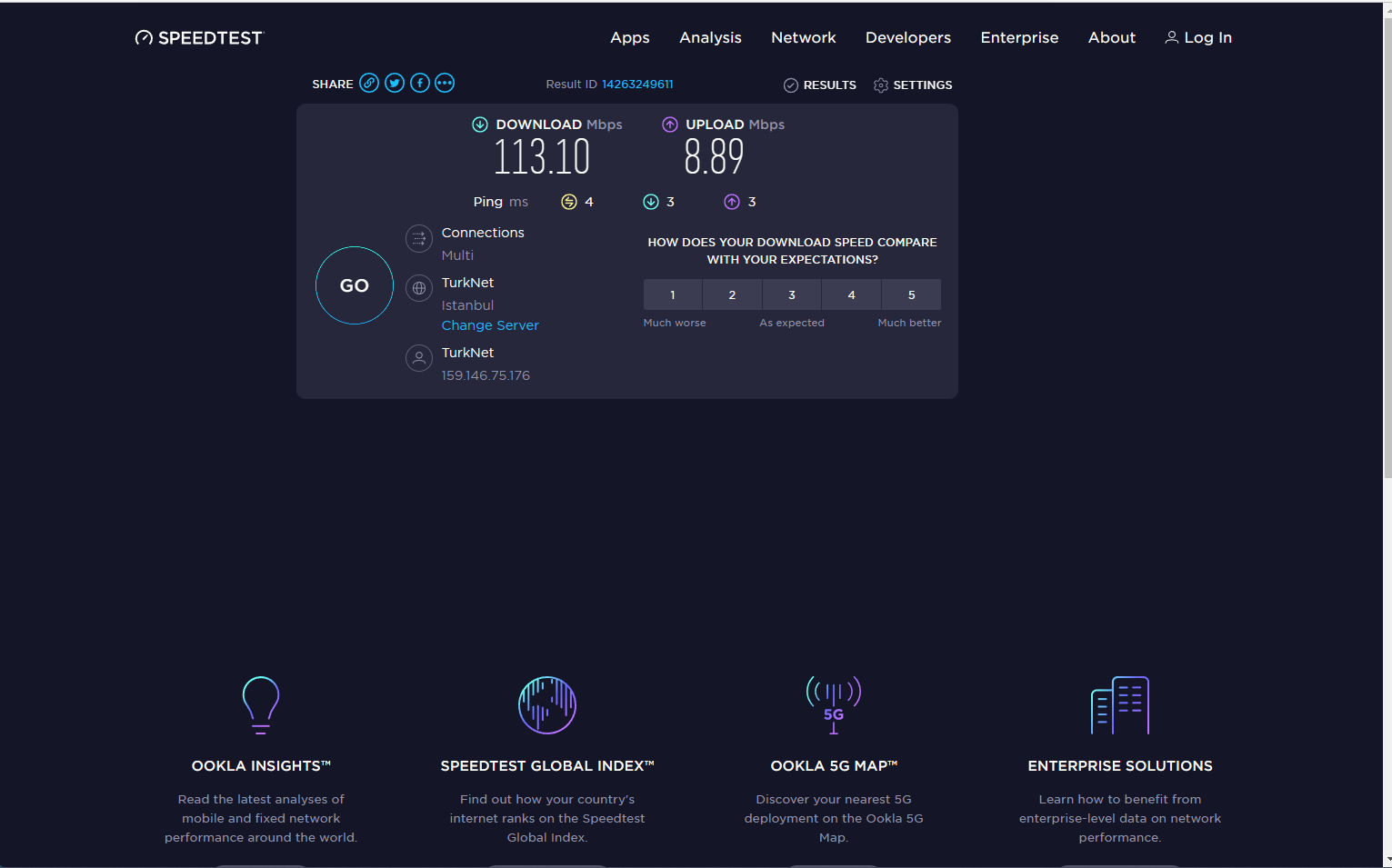Rate download speed 3, as expected
This screenshot has width=1392, height=868.
792,294
